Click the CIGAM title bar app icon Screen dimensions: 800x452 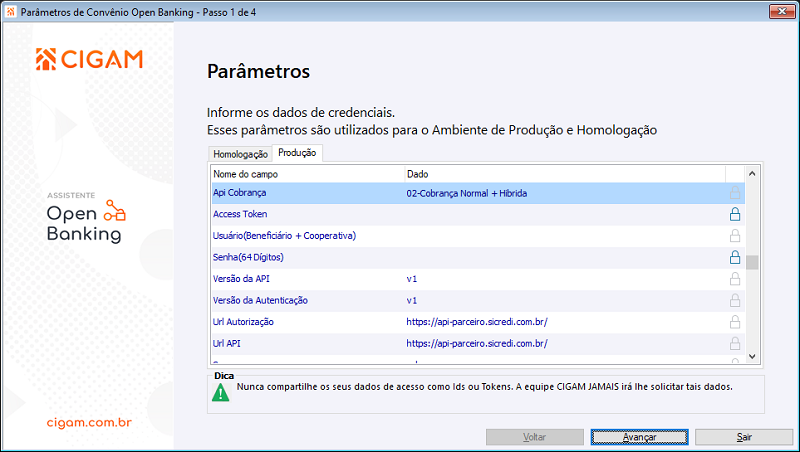click(11, 12)
